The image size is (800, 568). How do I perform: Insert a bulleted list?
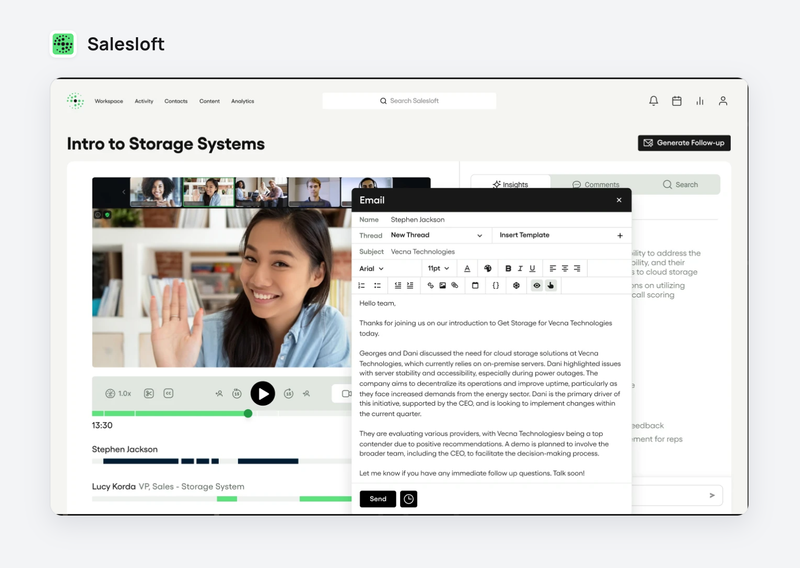coord(377,285)
